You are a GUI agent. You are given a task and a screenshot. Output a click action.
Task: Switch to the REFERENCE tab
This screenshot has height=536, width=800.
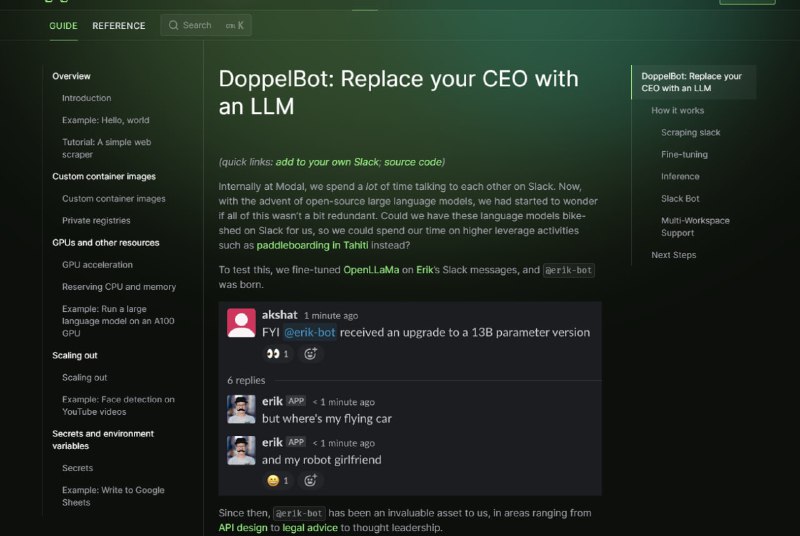[x=119, y=26]
